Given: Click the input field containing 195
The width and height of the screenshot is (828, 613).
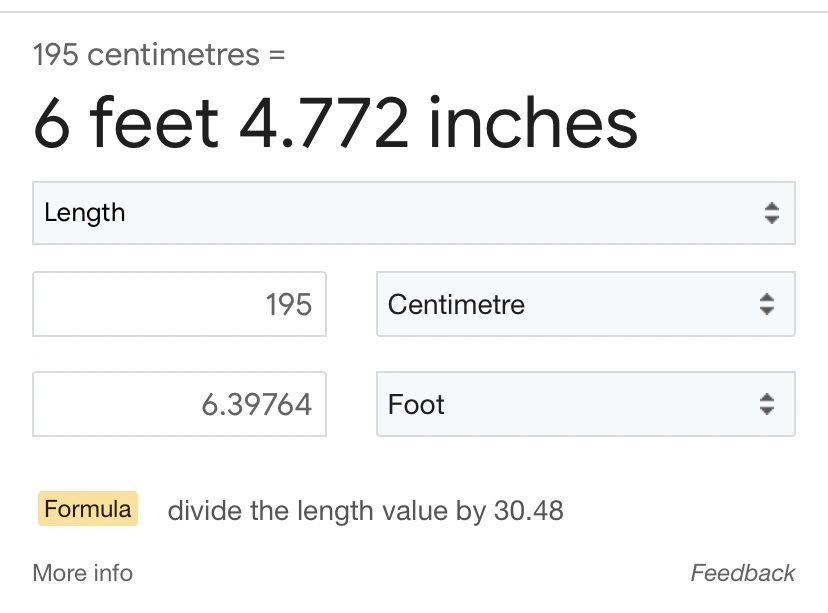Looking at the screenshot, I should coord(180,304).
